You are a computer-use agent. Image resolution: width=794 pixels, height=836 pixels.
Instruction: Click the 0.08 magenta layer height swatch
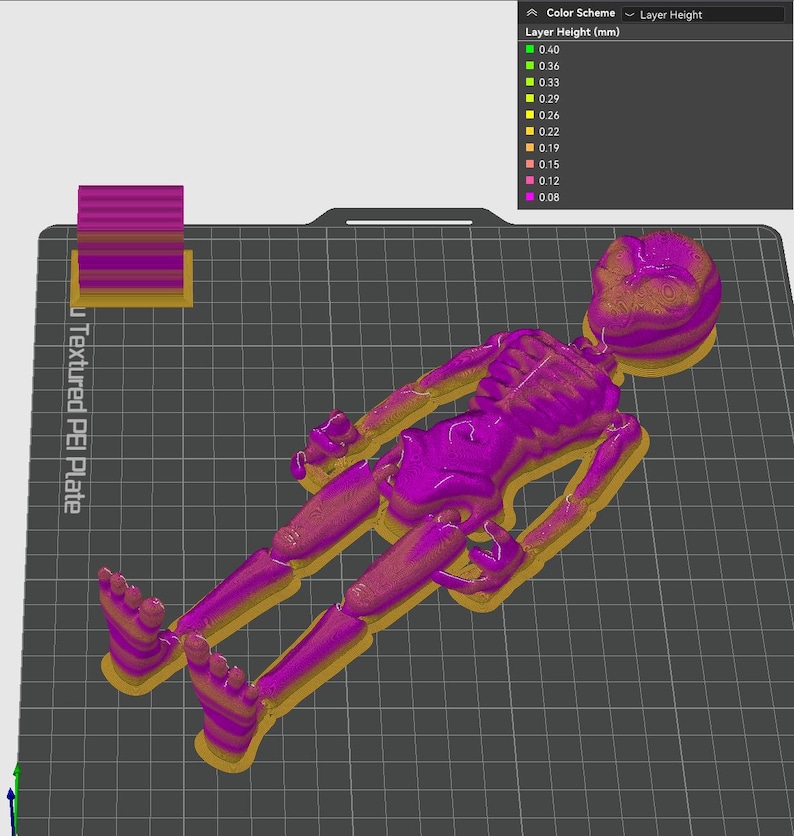530,197
